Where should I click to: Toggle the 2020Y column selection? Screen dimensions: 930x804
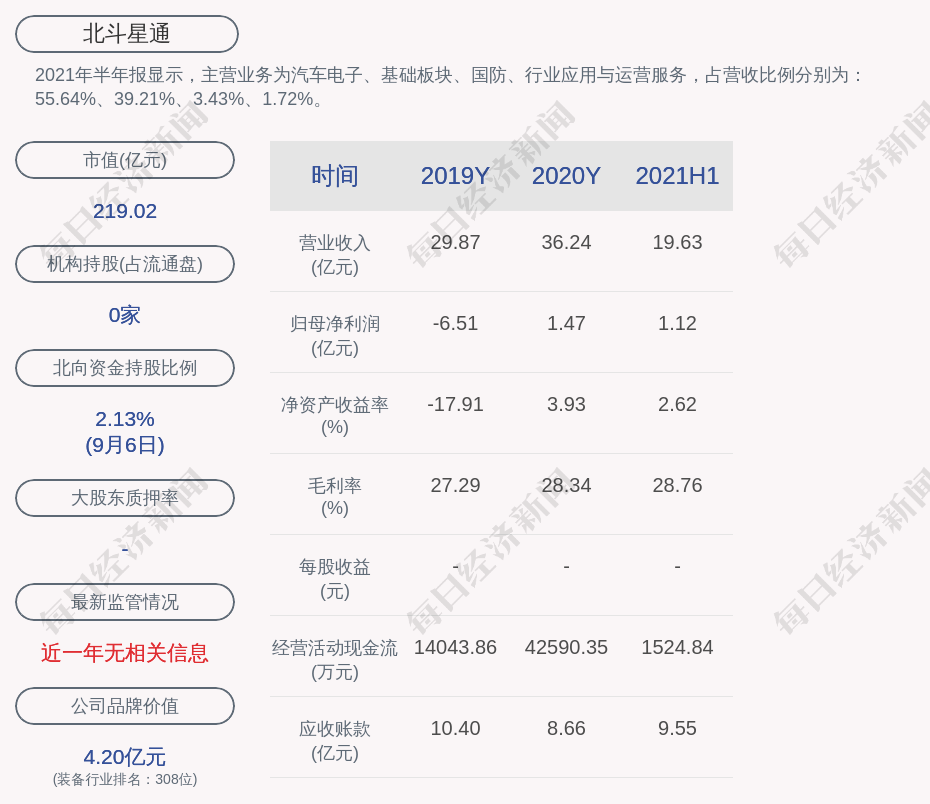coord(565,176)
